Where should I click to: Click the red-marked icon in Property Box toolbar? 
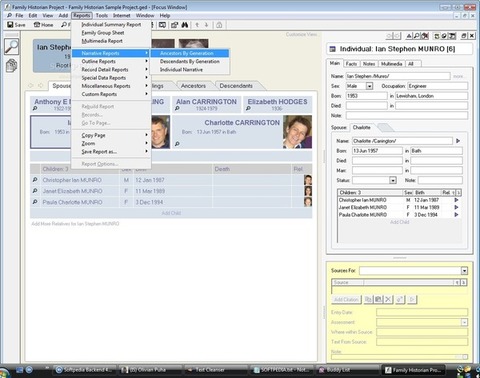click(425, 36)
